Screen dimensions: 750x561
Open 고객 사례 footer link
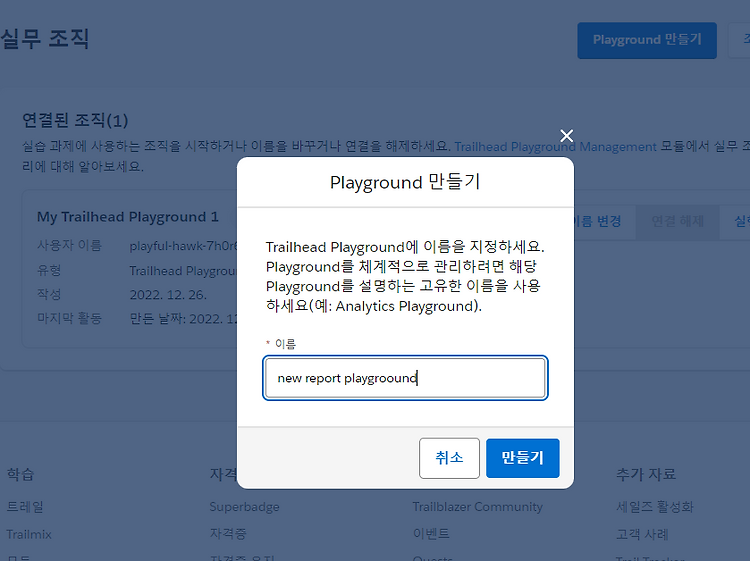[642, 534]
